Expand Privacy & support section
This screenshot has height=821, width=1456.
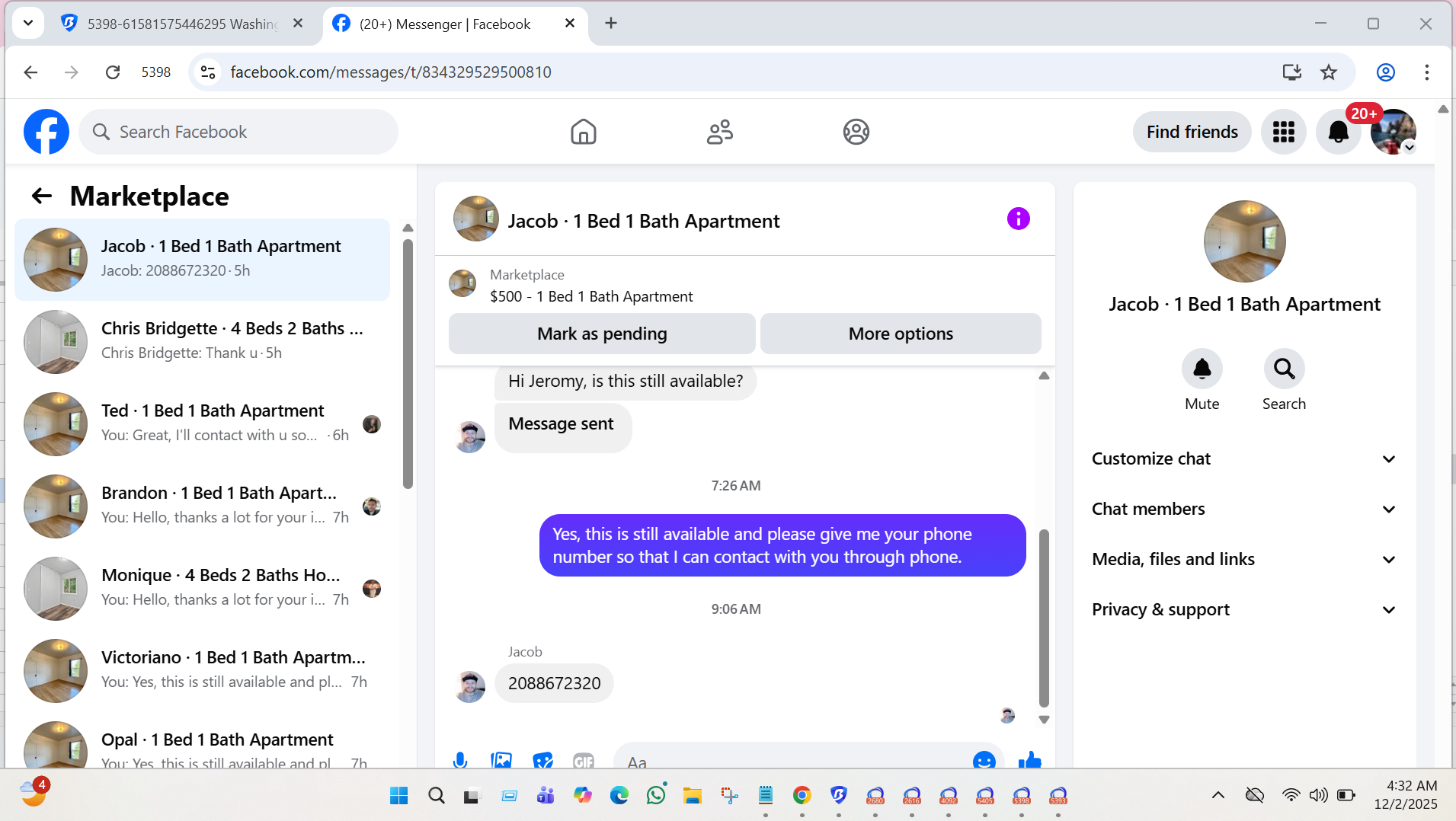[x=1244, y=609]
